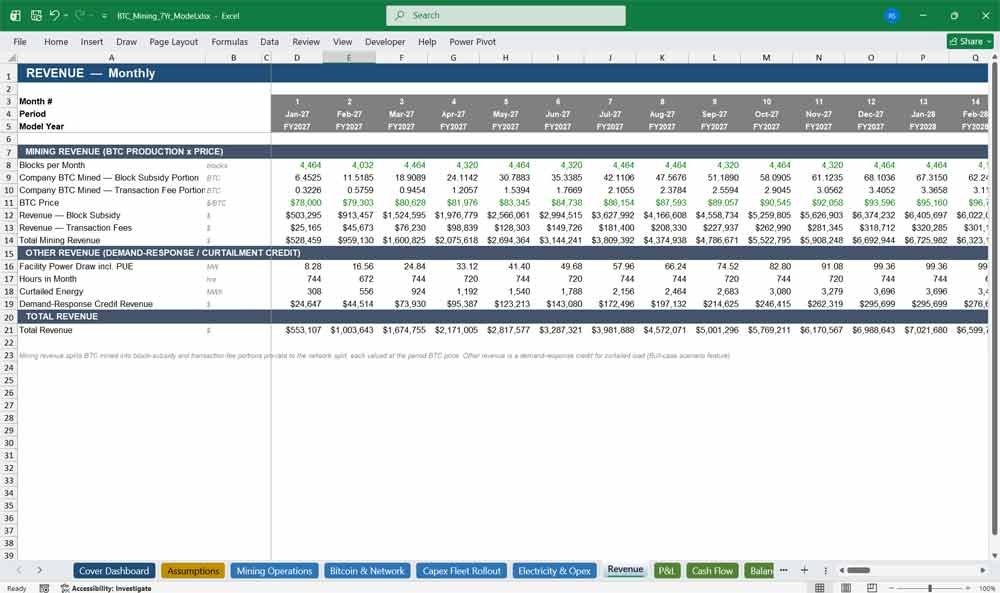This screenshot has width=1000, height=593.
Task: Open the Review ribbon tab
Action: pos(306,41)
